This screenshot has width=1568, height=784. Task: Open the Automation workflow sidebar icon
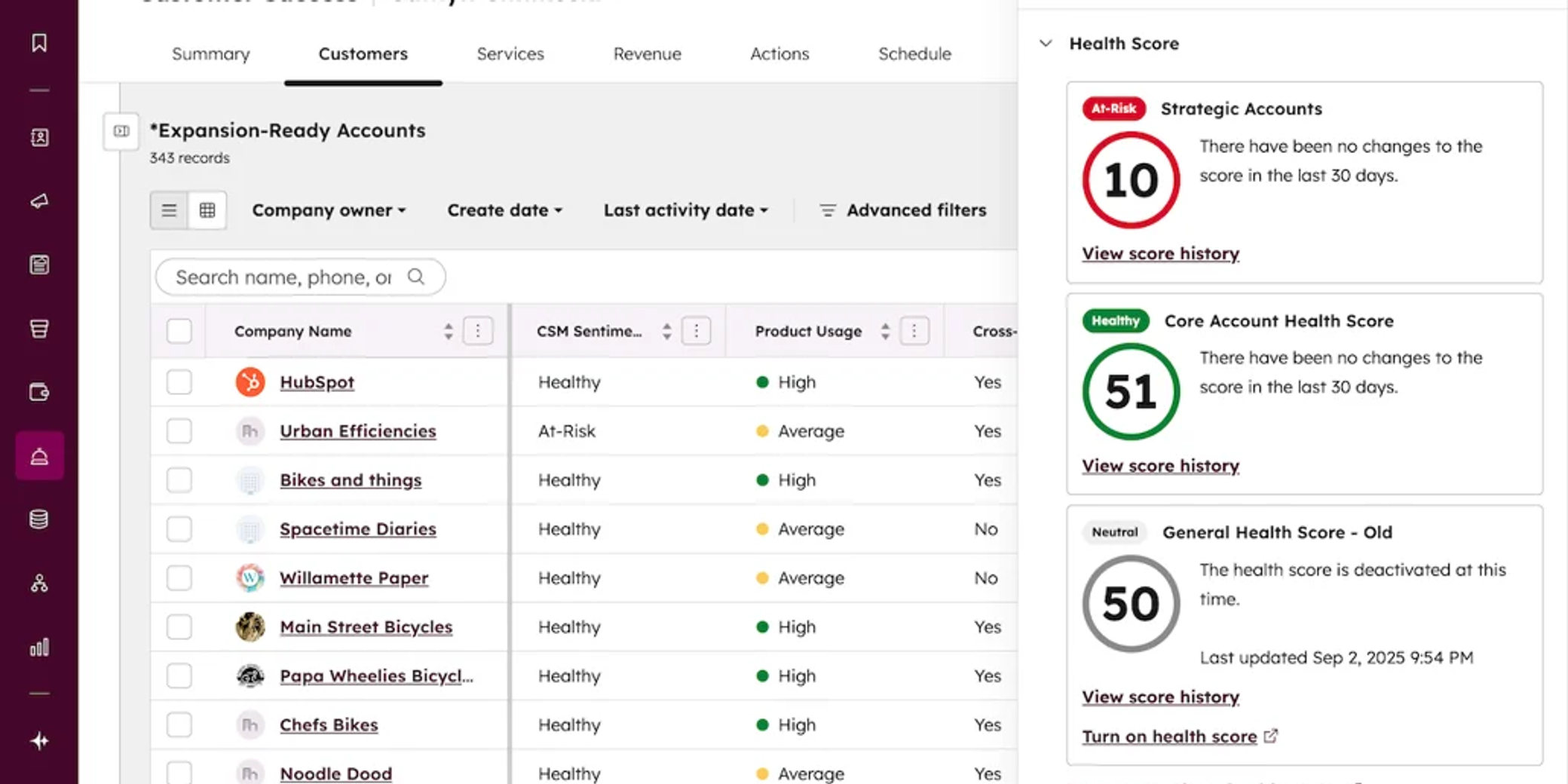click(x=39, y=583)
